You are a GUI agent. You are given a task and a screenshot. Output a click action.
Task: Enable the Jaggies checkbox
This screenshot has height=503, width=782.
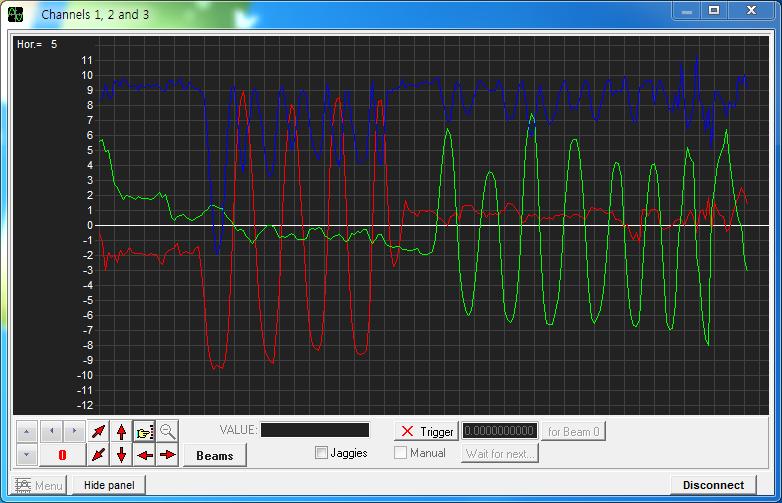tap(322, 453)
